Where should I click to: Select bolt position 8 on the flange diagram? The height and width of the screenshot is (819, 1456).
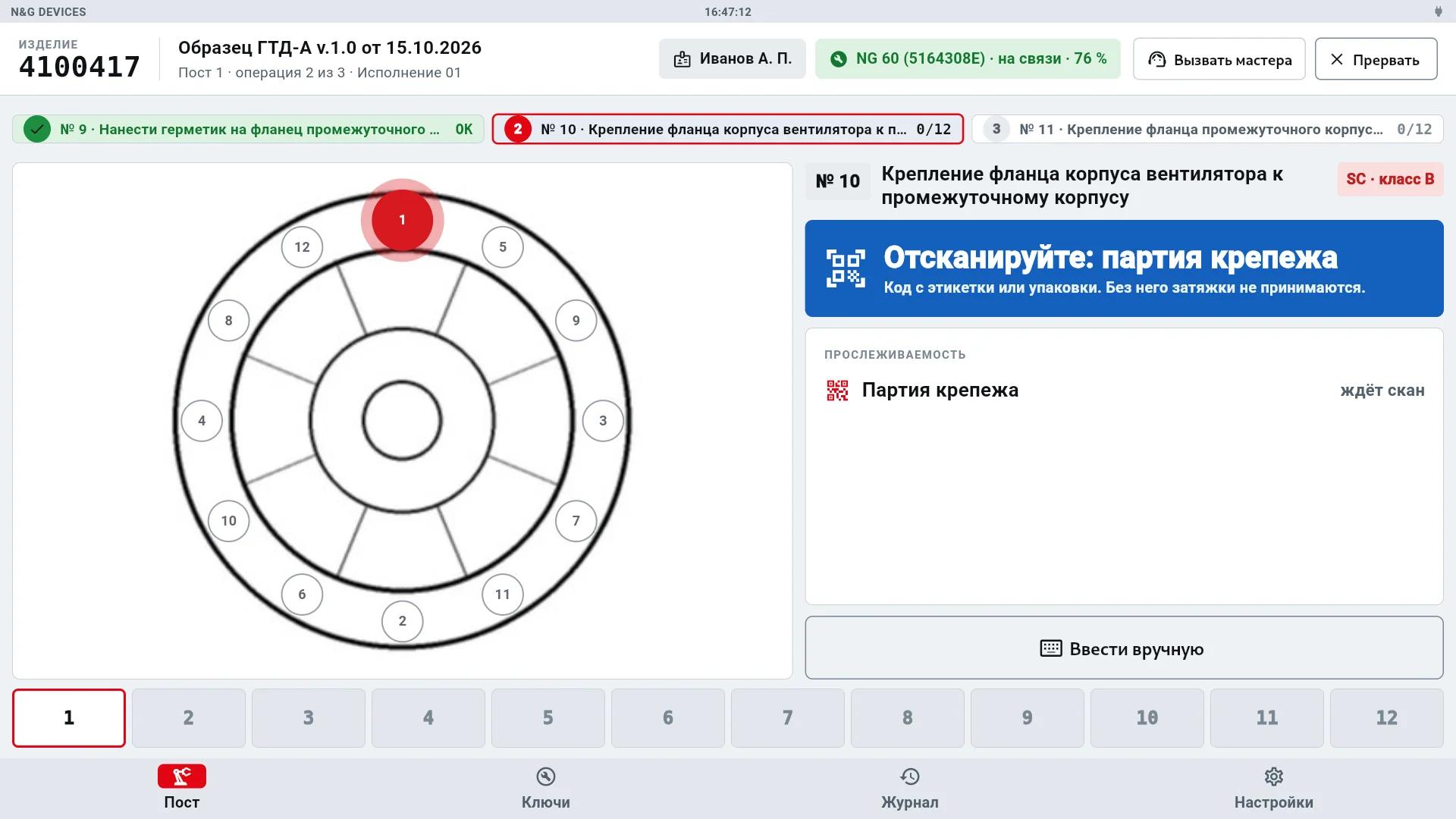[228, 321]
